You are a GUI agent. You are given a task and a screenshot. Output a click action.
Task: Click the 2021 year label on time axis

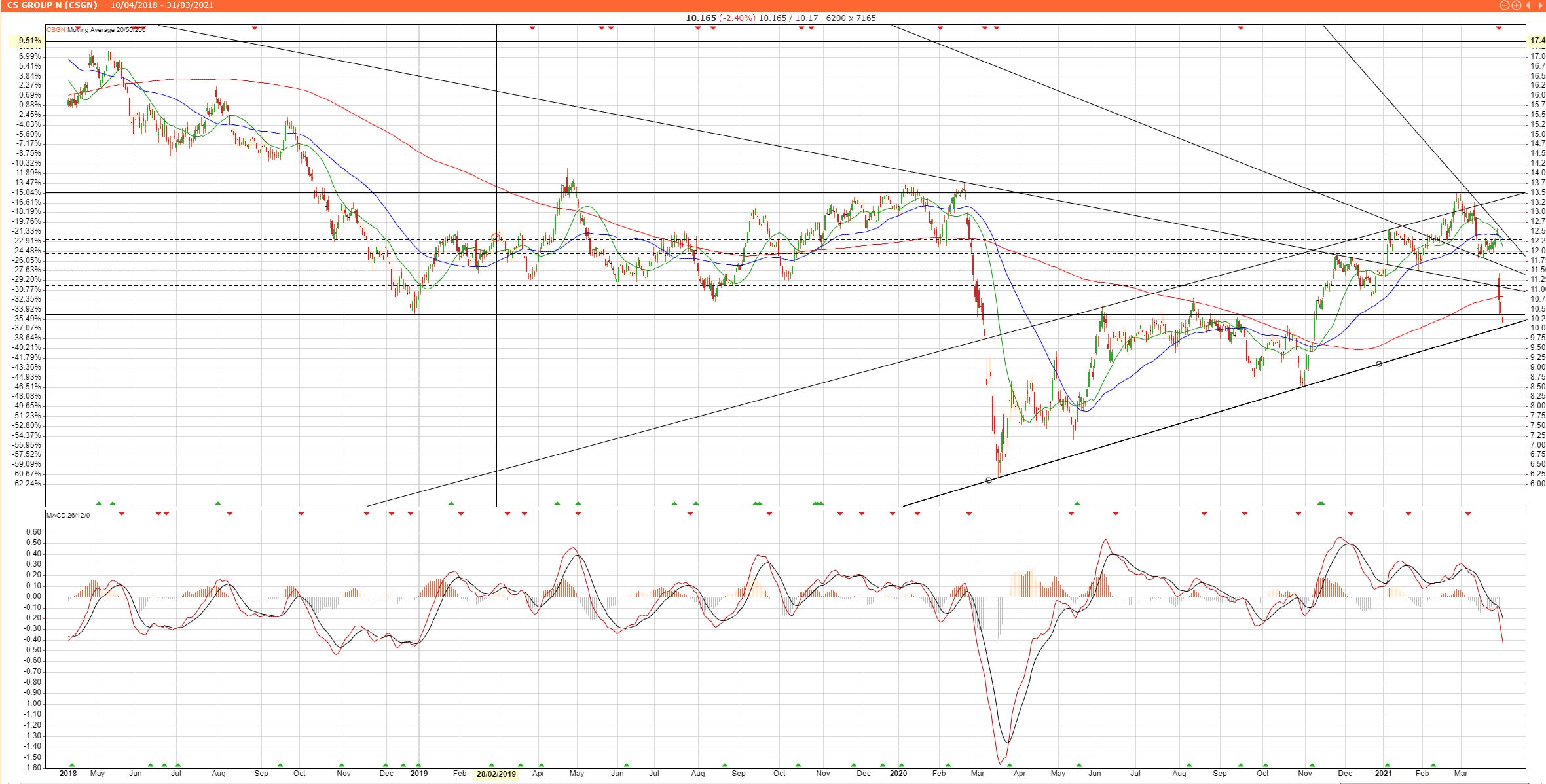click(x=1383, y=774)
